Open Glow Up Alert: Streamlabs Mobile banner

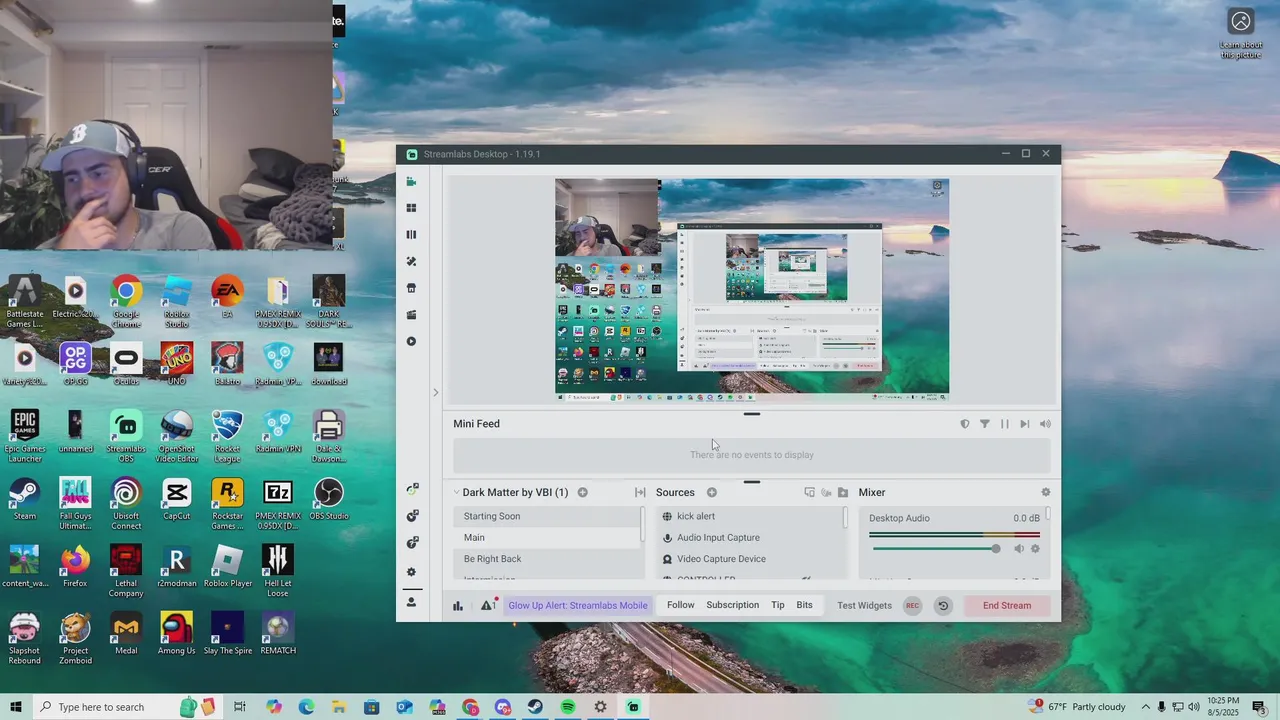578,605
